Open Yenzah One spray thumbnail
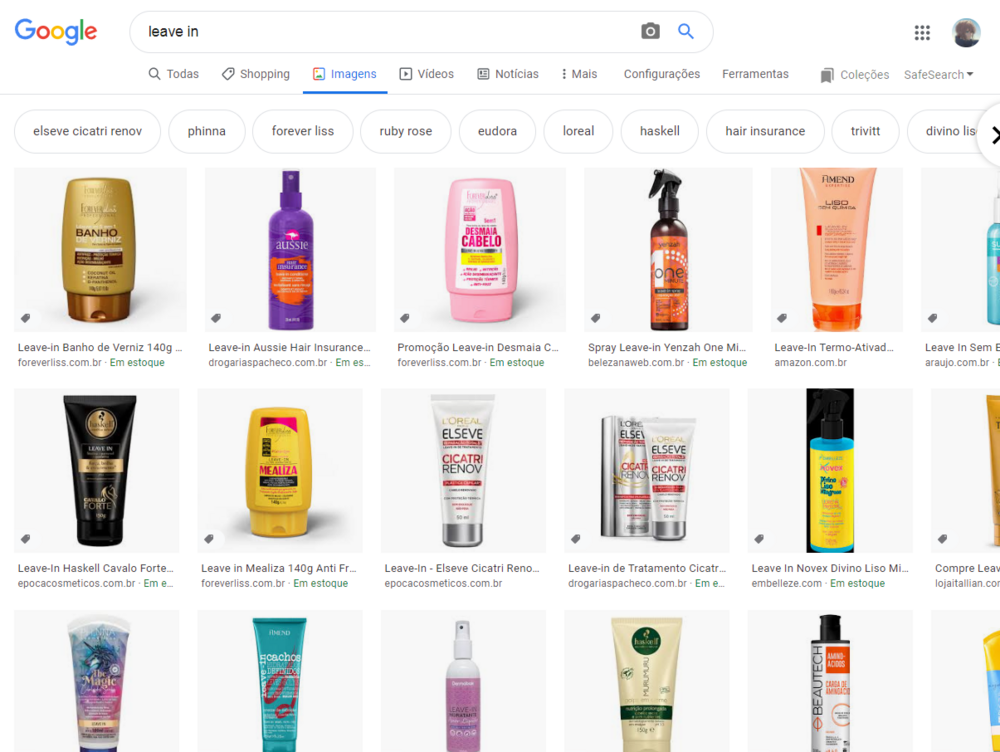 [x=668, y=249]
